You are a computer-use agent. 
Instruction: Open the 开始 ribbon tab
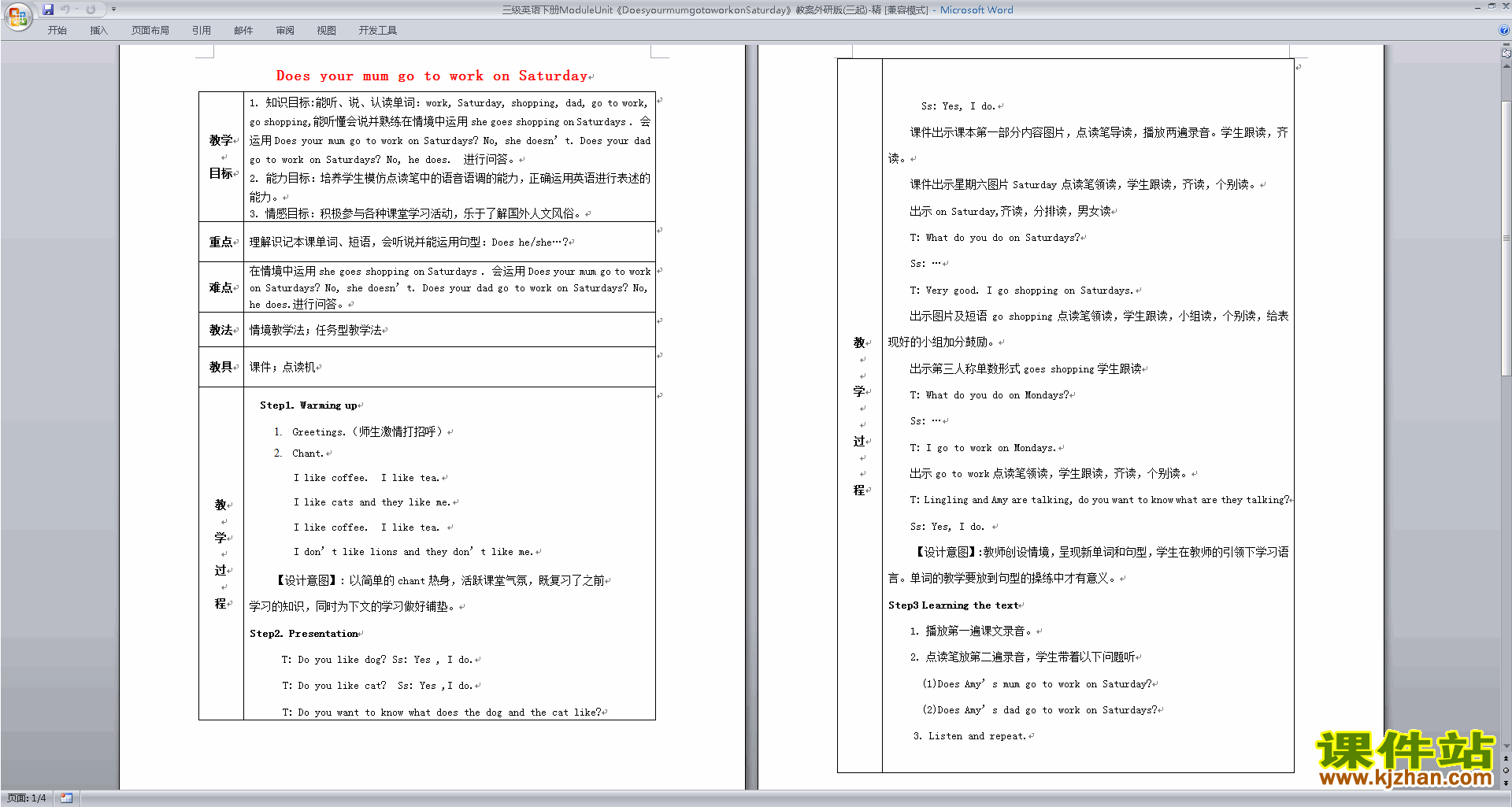[x=57, y=31]
